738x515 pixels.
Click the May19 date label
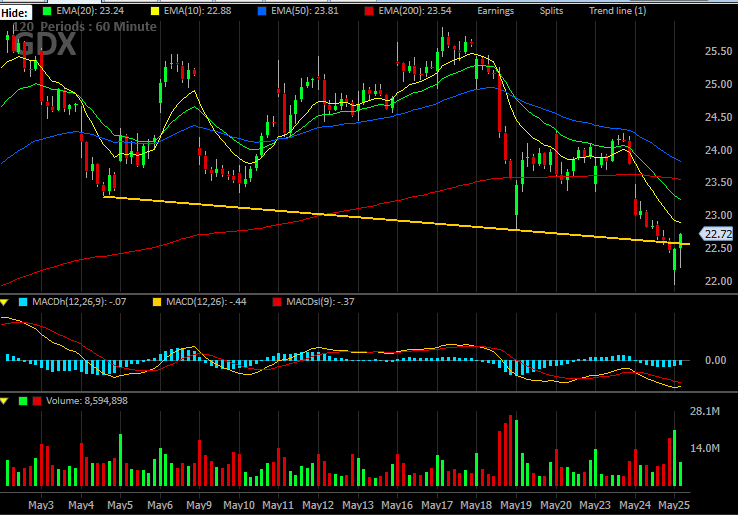pyautogui.click(x=516, y=505)
